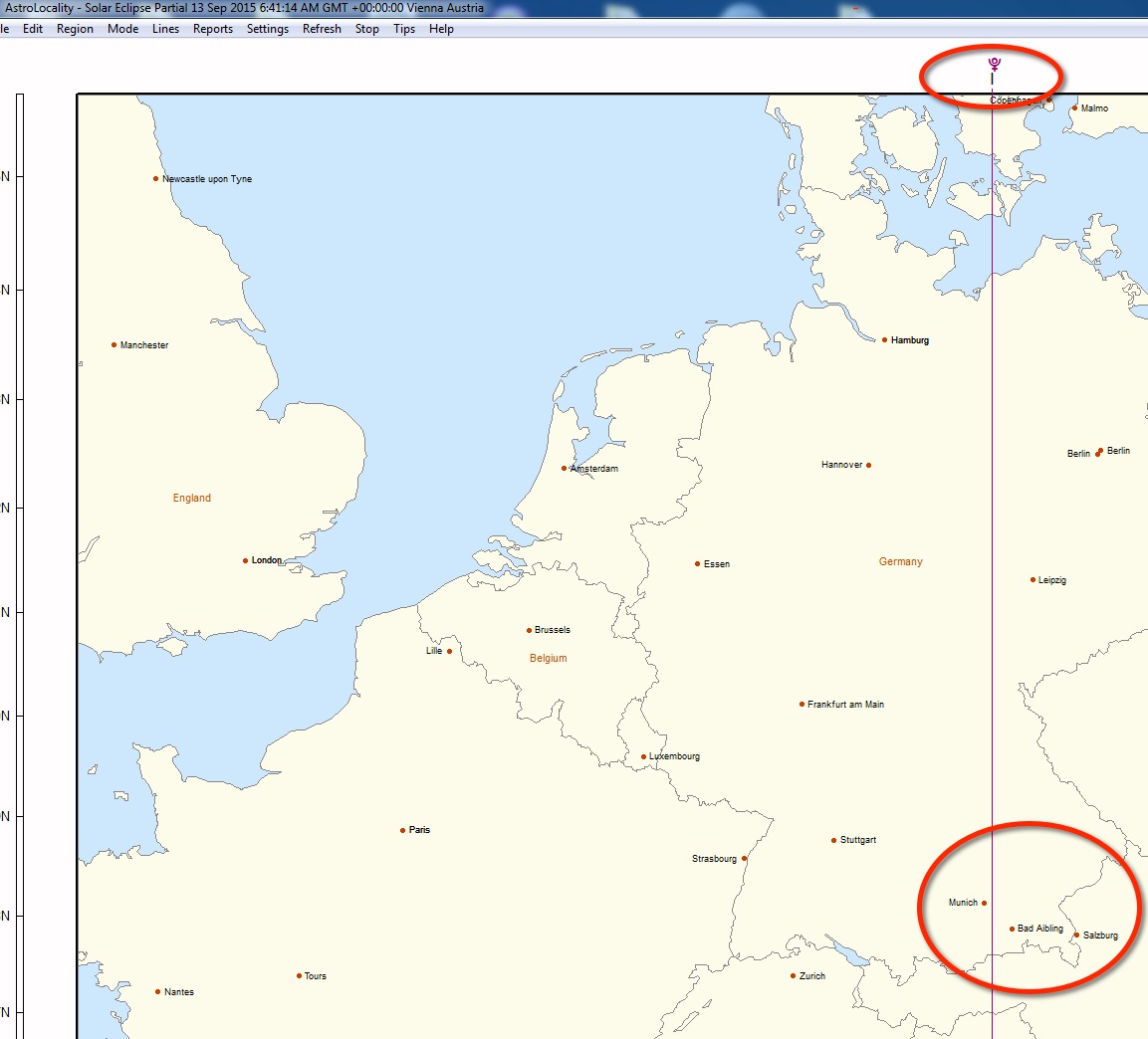The height and width of the screenshot is (1039, 1148).
Task: Select the Paris city dot
Action: pos(403,830)
